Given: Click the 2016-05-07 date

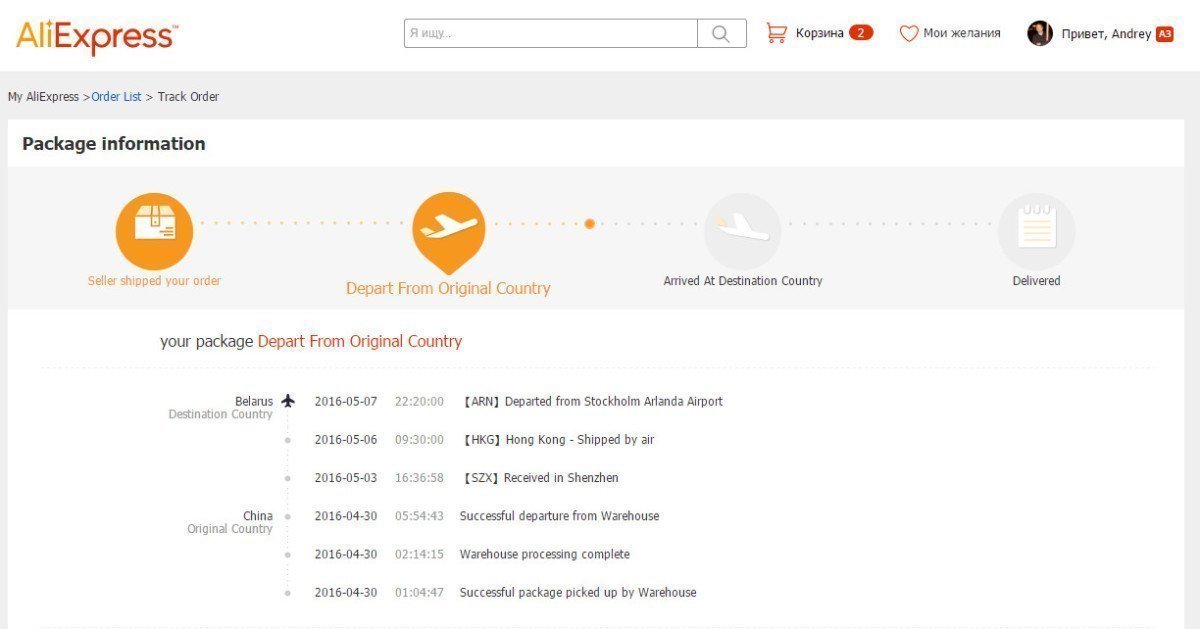Looking at the screenshot, I should coord(346,401).
